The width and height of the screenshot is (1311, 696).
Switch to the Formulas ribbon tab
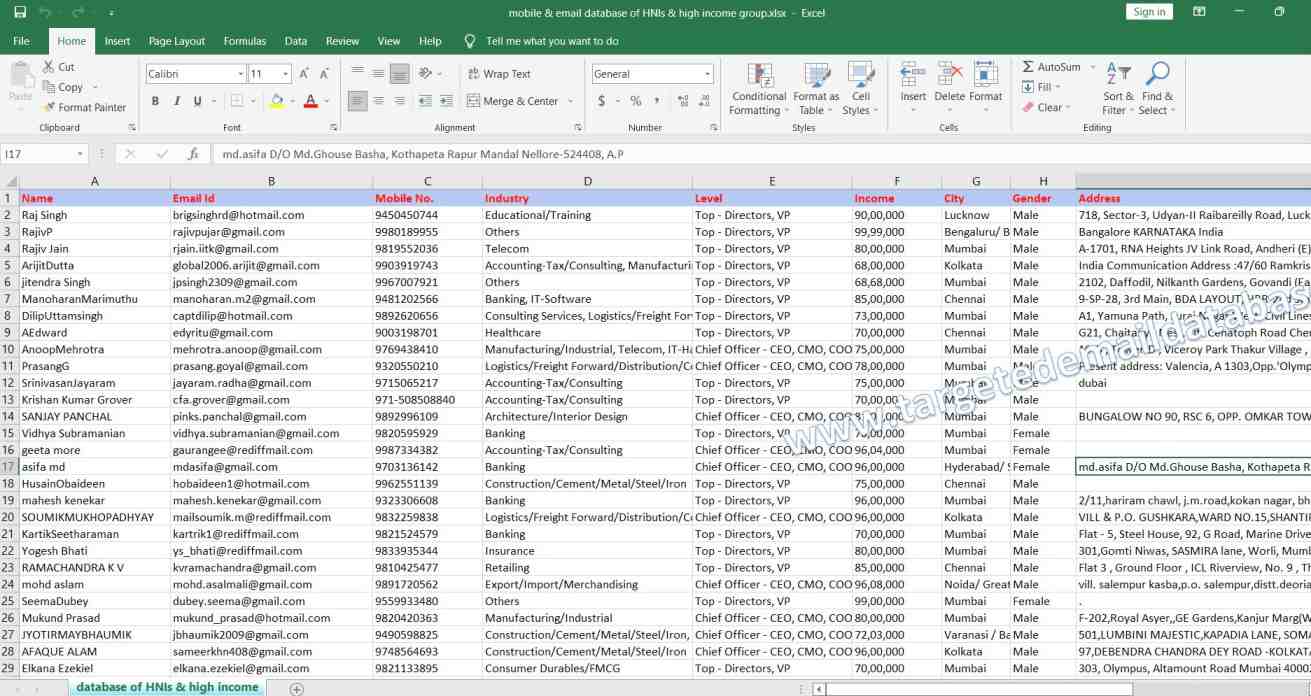click(244, 41)
